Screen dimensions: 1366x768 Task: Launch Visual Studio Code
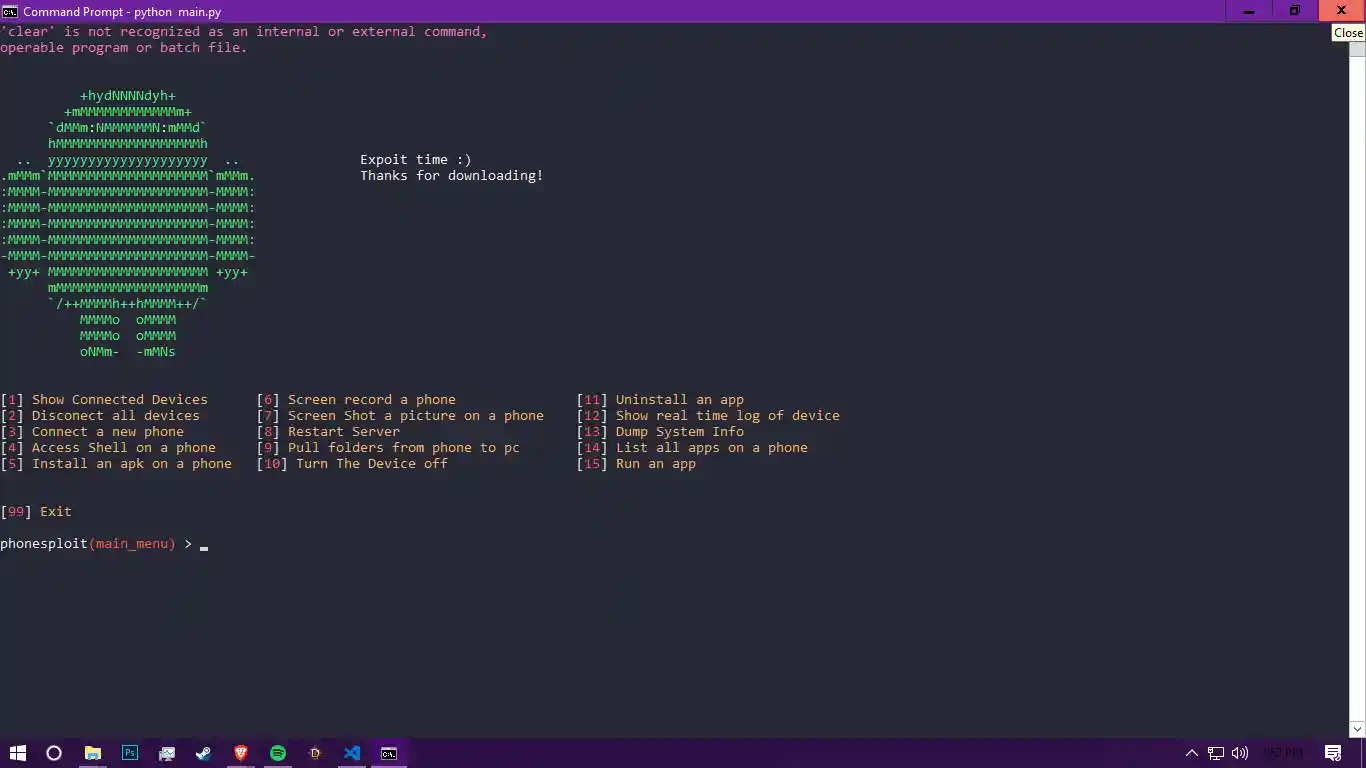pos(351,753)
